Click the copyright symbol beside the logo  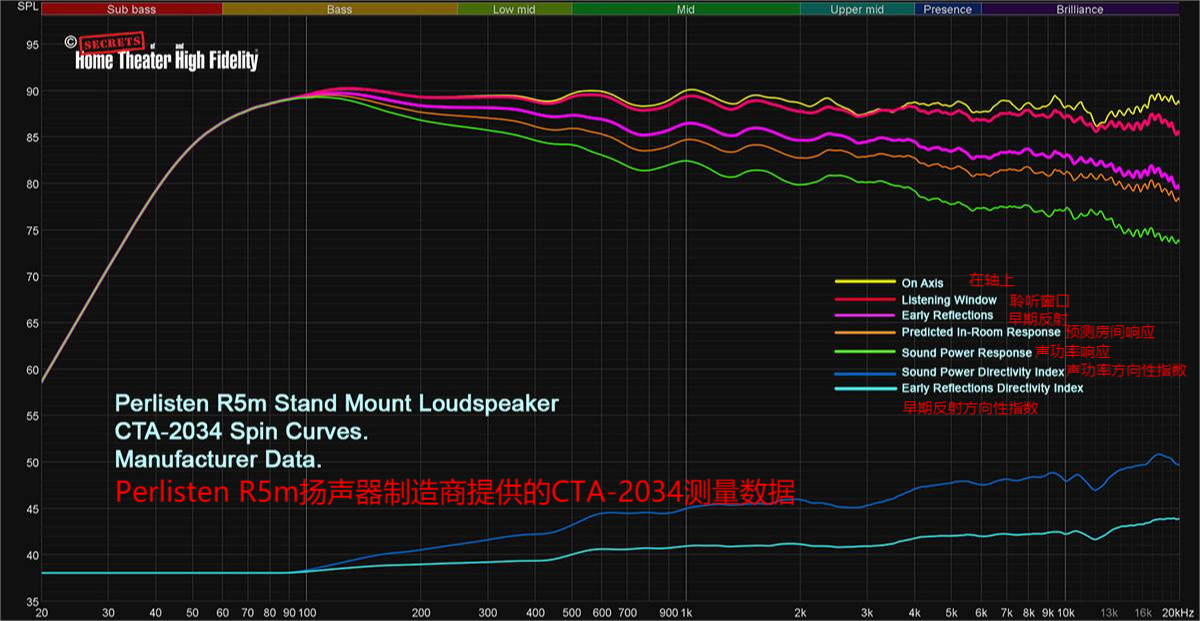[70, 43]
